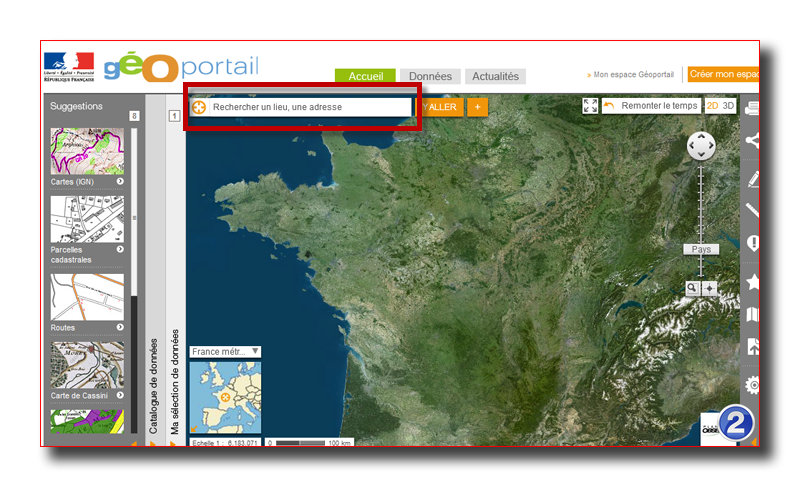Screen dimensions: 800x487
Task: Click the Y ALLER search button
Action: point(441,107)
